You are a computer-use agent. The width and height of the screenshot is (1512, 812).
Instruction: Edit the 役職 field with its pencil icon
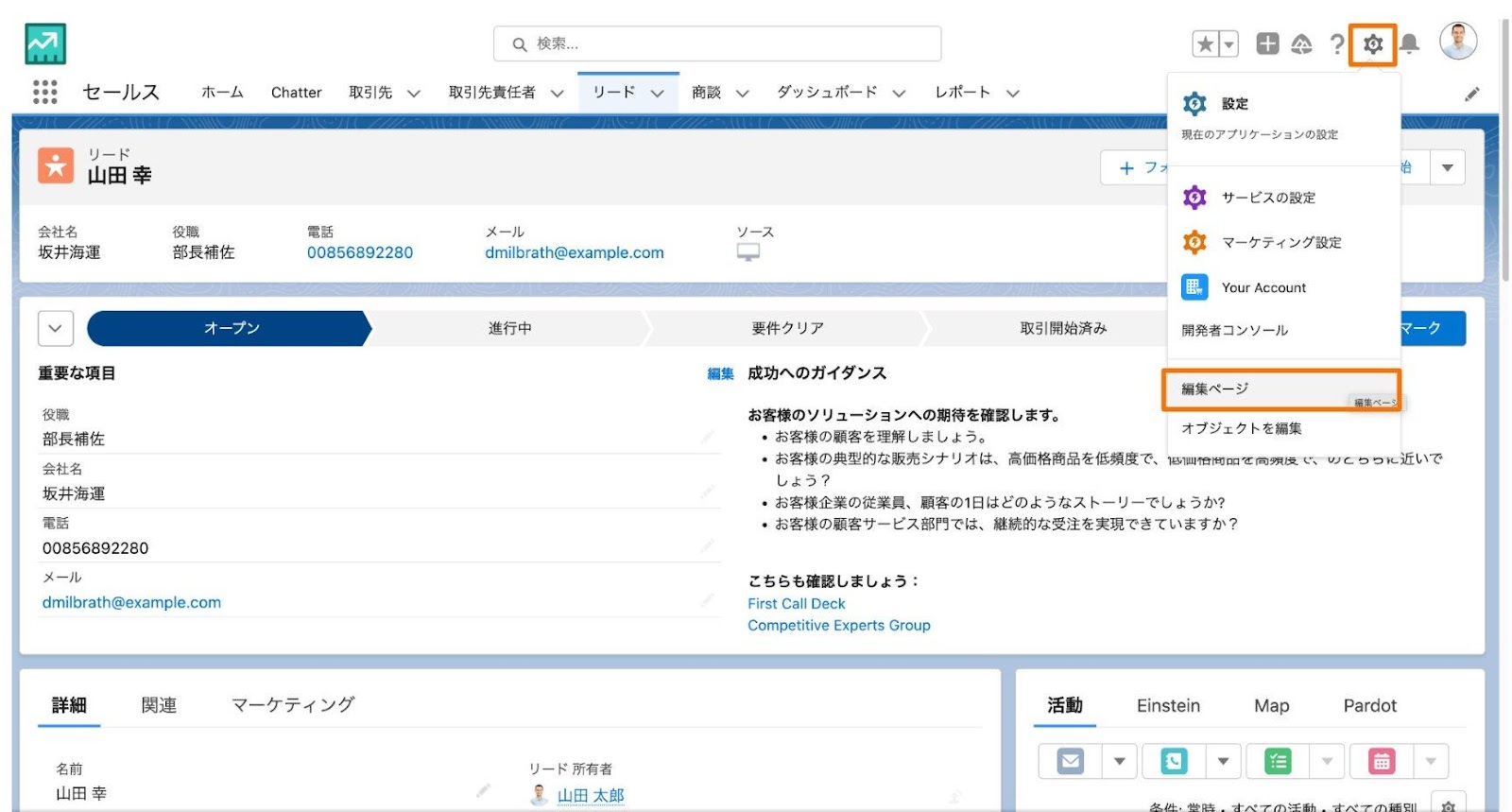tap(707, 437)
